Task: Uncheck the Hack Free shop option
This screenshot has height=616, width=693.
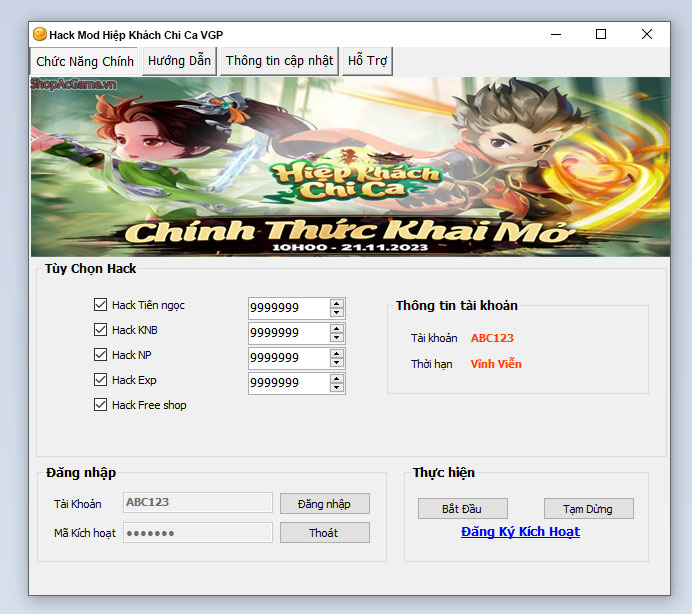Action: coord(100,405)
